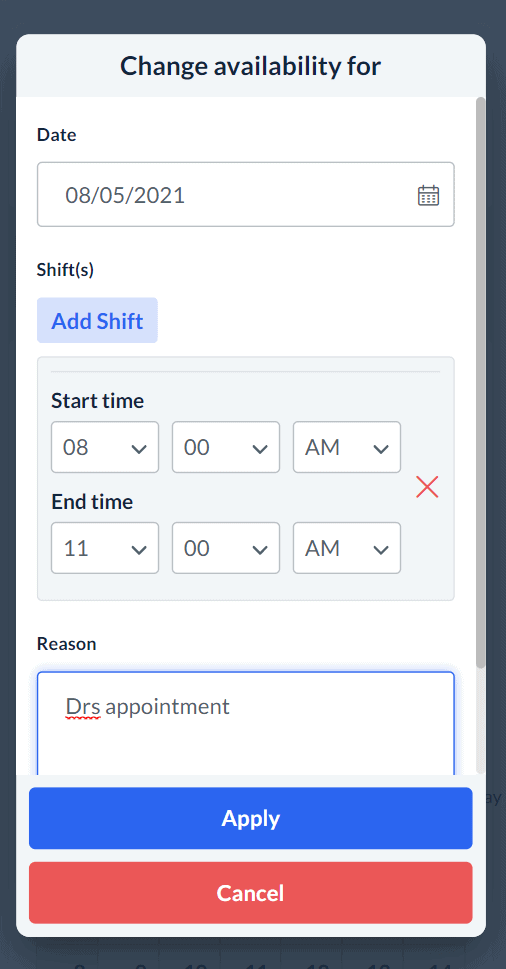This screenshot has height=969, width=506.
Task: Open the end time hour dropdown
Action: [x=105, y=548]
